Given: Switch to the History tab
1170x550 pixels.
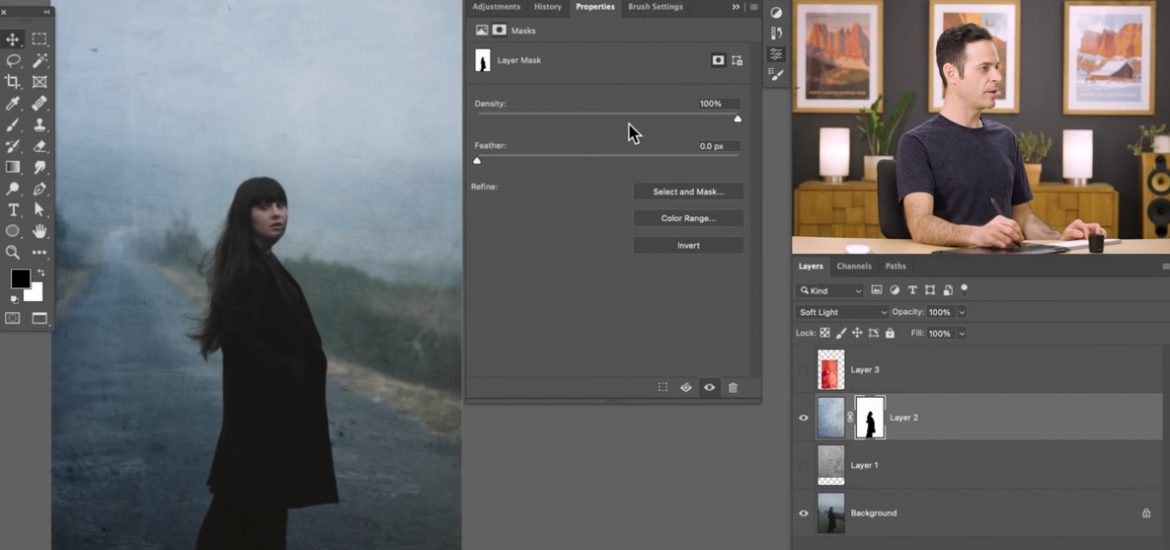Looking at the screenshot, I should point(548,7).
